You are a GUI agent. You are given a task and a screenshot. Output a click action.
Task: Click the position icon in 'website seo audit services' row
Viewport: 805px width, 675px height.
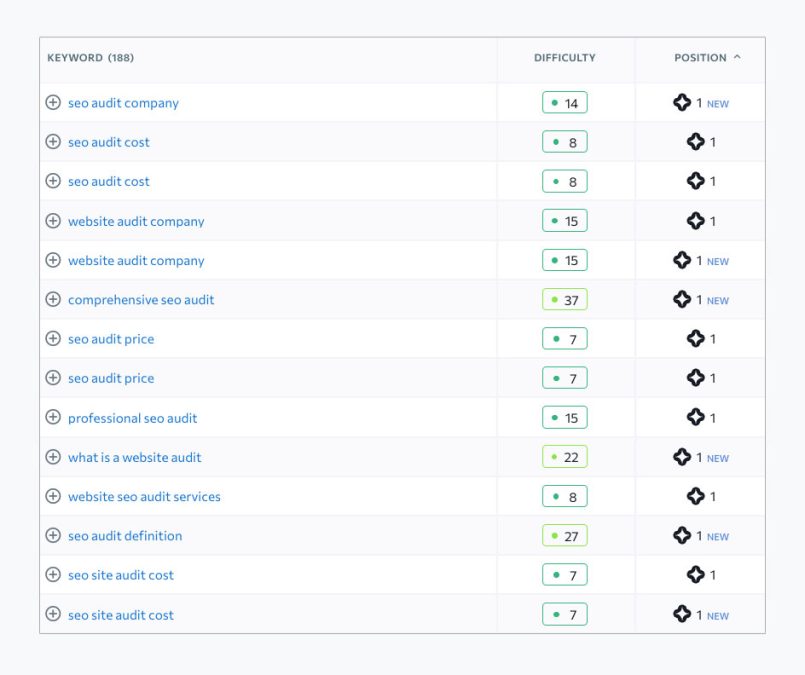point(696,496)
